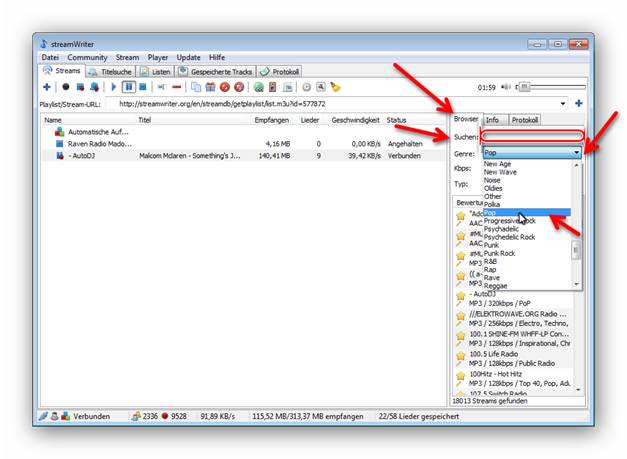This screenshot has height=459, width=627.
Task: Open the Community menu
Action: click(x=87, y=58)
